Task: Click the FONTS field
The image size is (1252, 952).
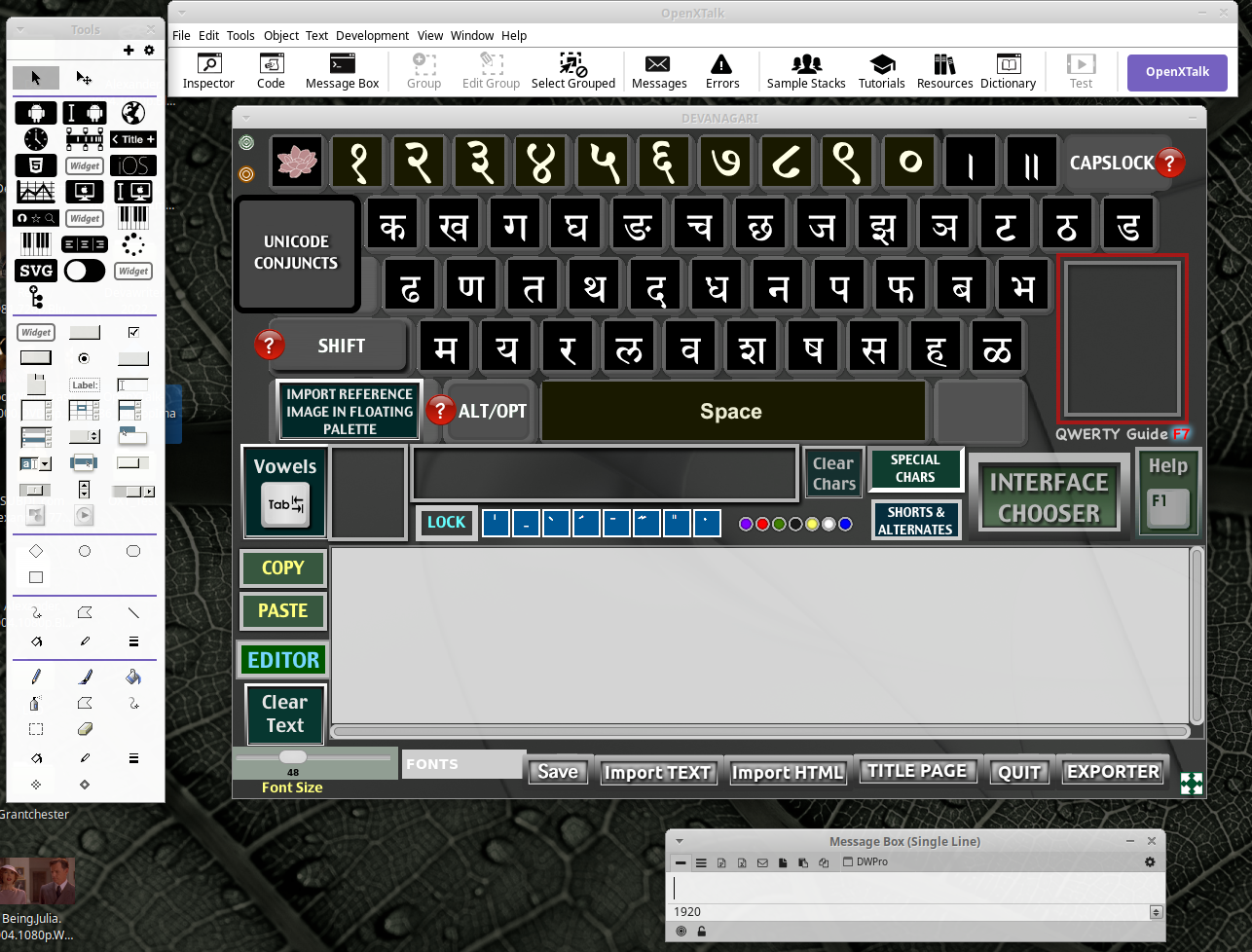Action: click(463, 764)
